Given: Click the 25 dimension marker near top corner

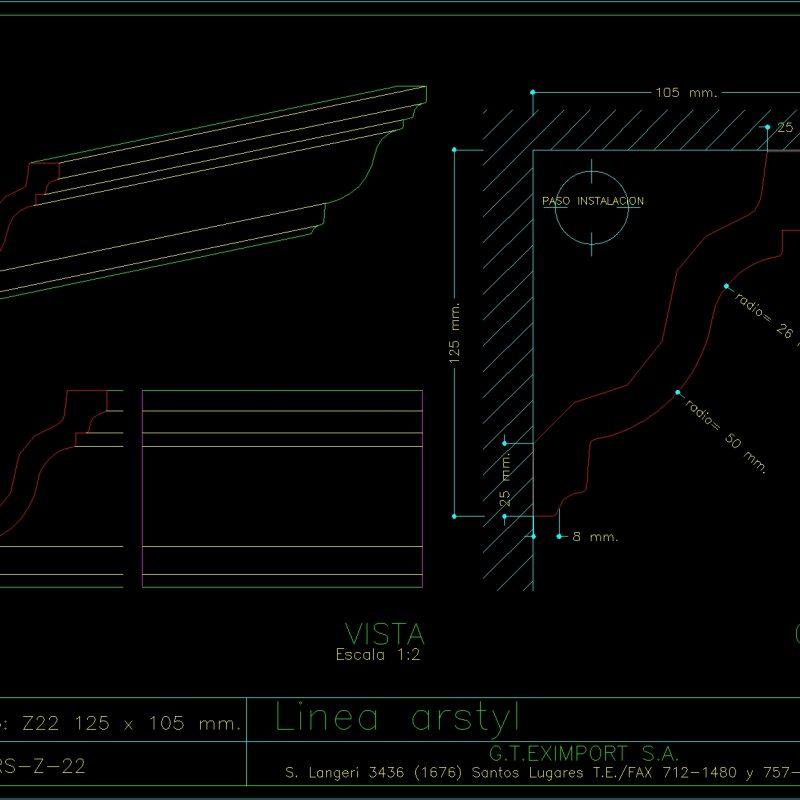Looking at the screenshot, I should pos(785,127).
